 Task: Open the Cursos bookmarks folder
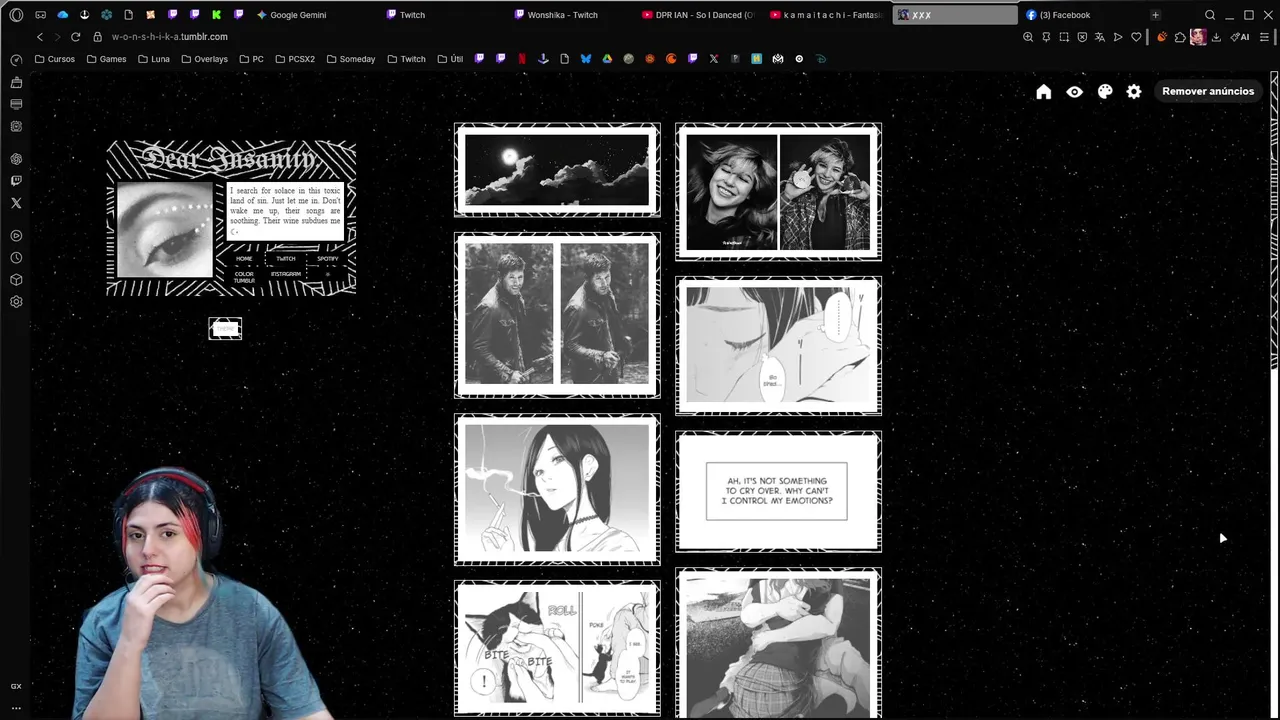(x=54, y=59)
